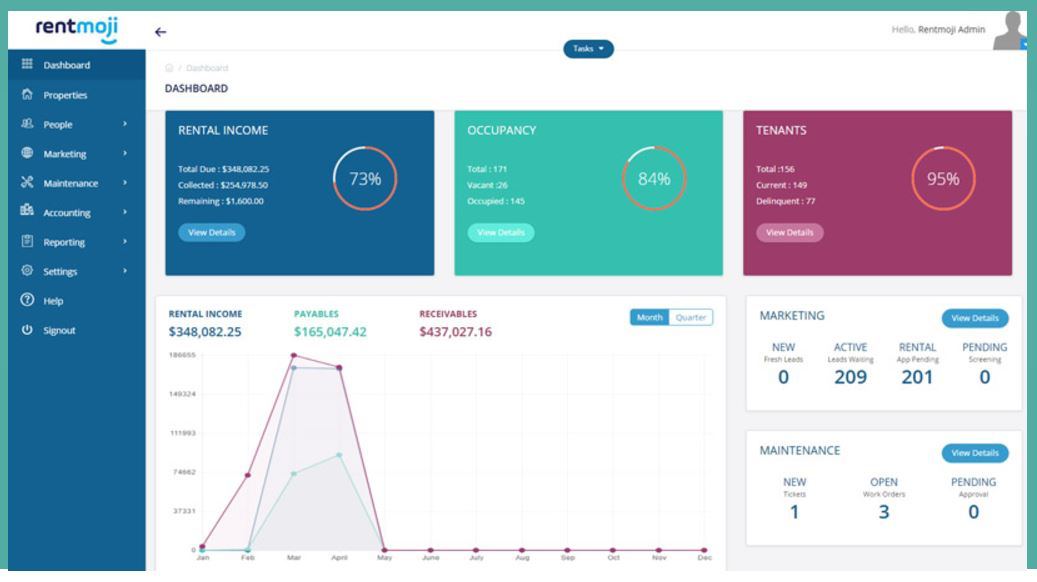Click View Details on the Tenants card
This screenshot has width=1037, height=582.
point(789,232)
